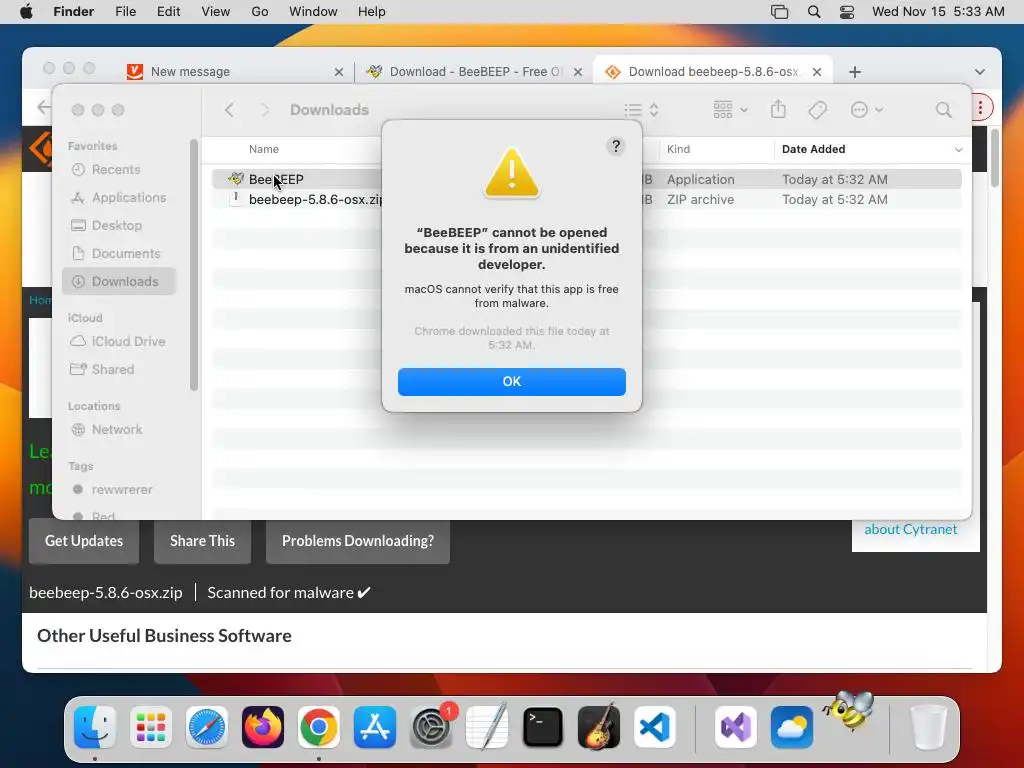Image resolution: width=1024 pixels, height=768 pixels.
Task: Open Desktop in the Finder sidebar
Action: point(106,225)
